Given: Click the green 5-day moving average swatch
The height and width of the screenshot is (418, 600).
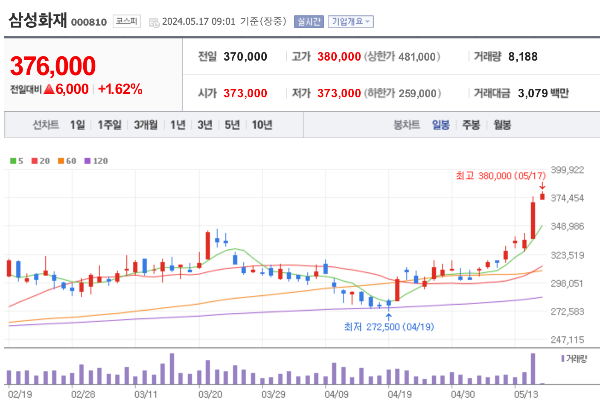Looking at the screenshot, I should (13, 161).
